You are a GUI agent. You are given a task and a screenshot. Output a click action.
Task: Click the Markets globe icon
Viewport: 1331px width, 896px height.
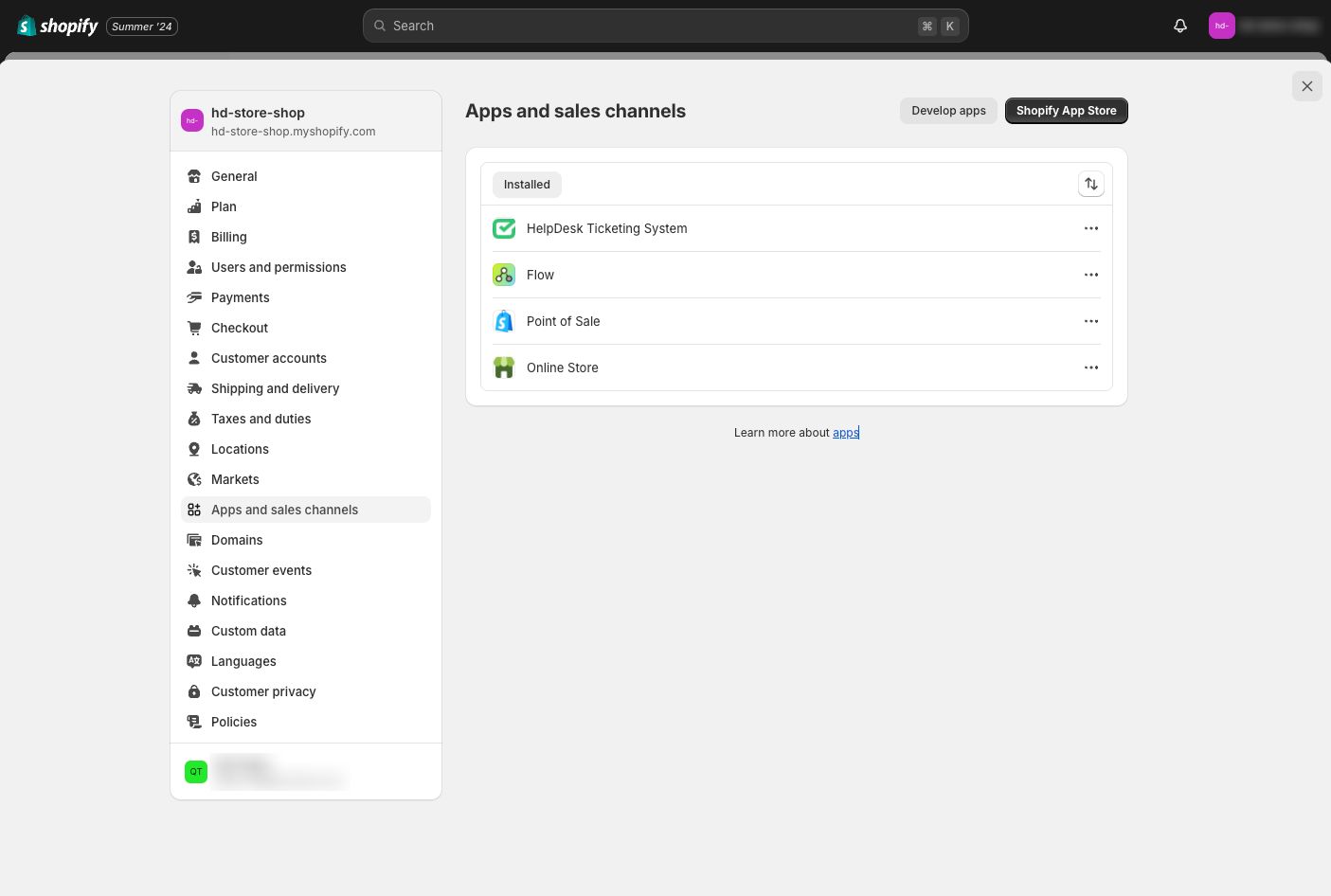pos(194,479)
